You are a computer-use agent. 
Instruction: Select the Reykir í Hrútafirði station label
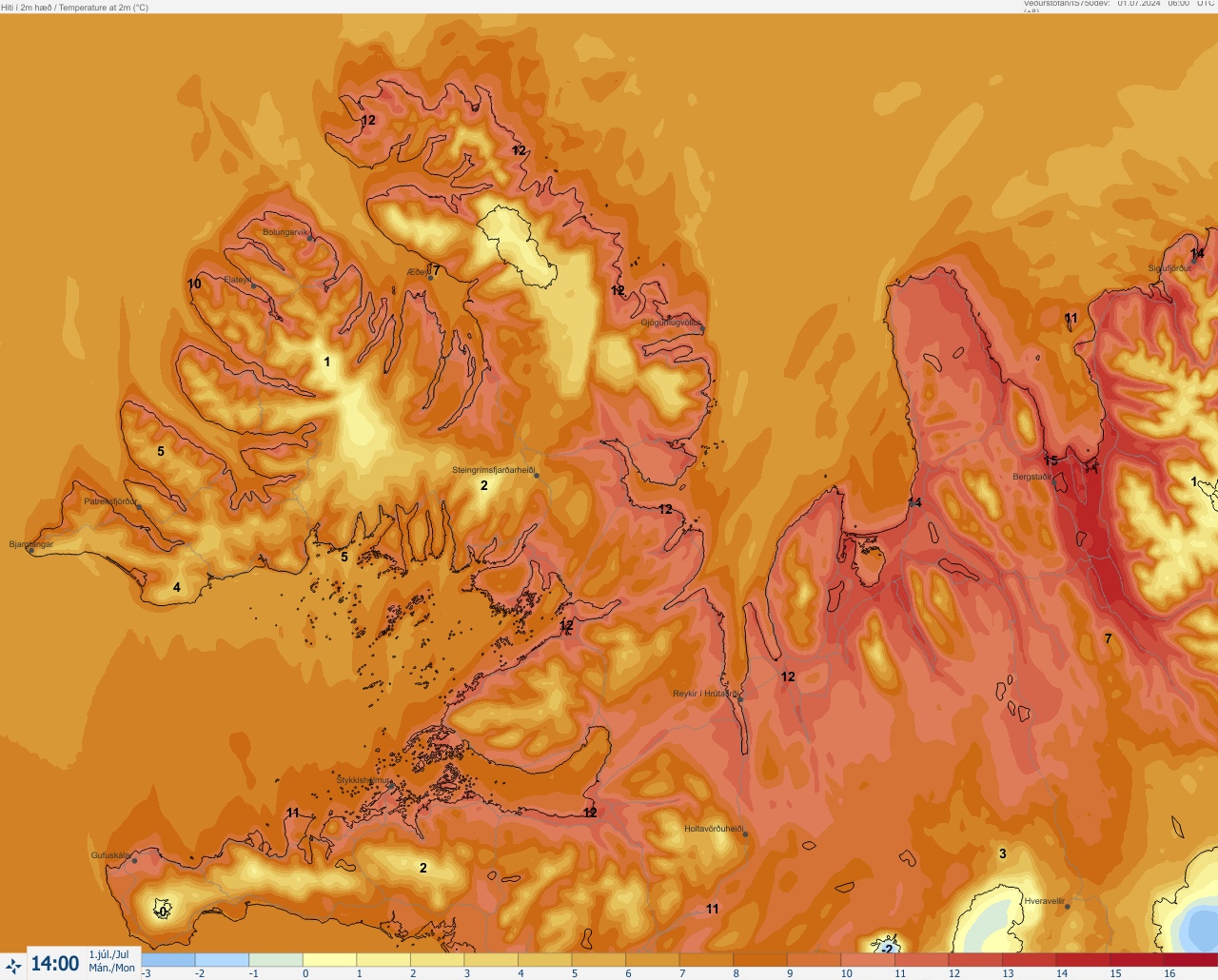[x=705, y=694]
